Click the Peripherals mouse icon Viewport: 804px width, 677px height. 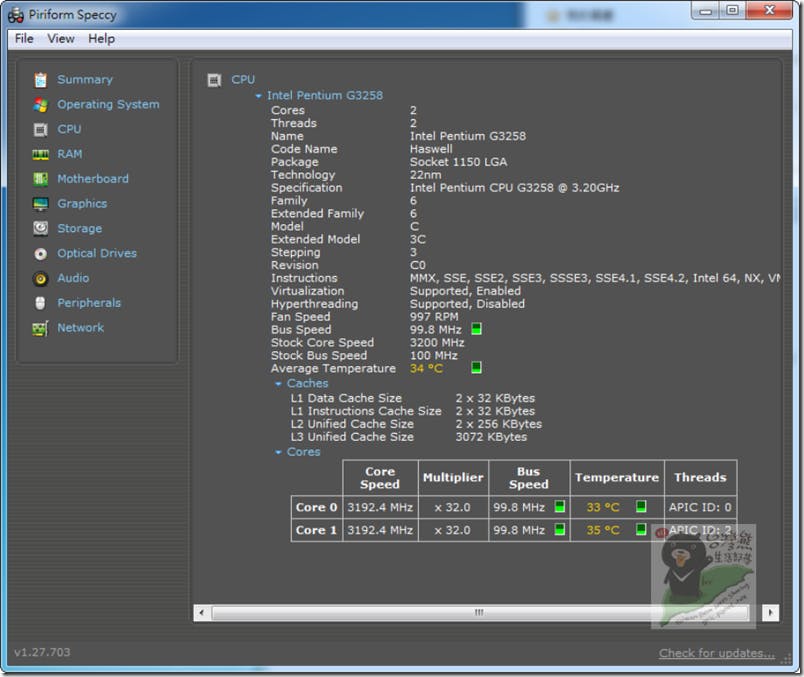[x=41, y=303]
